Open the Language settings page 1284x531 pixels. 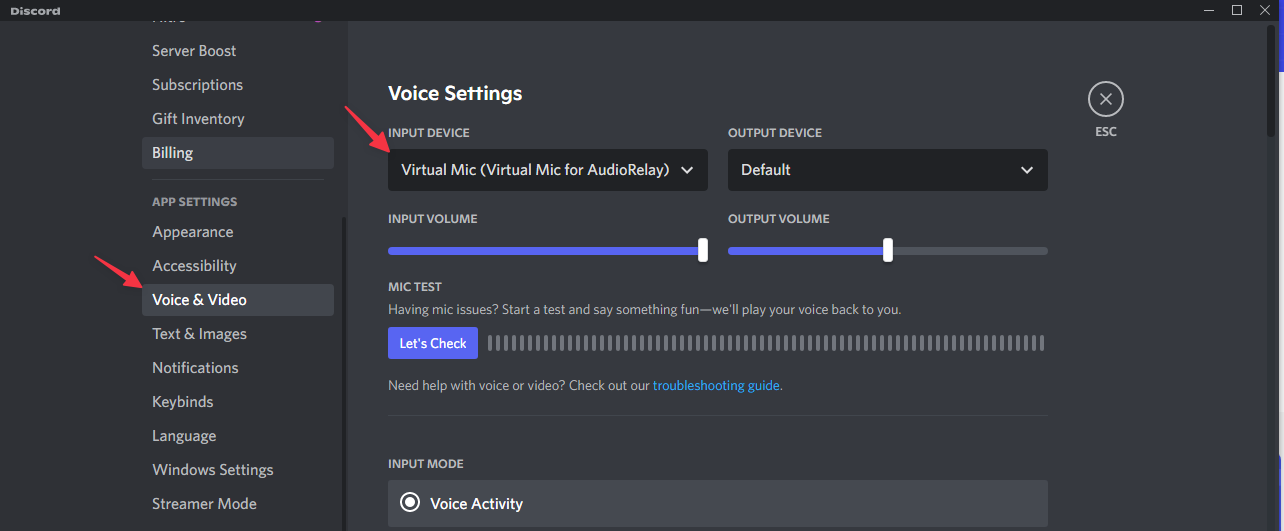pos(184,436)
